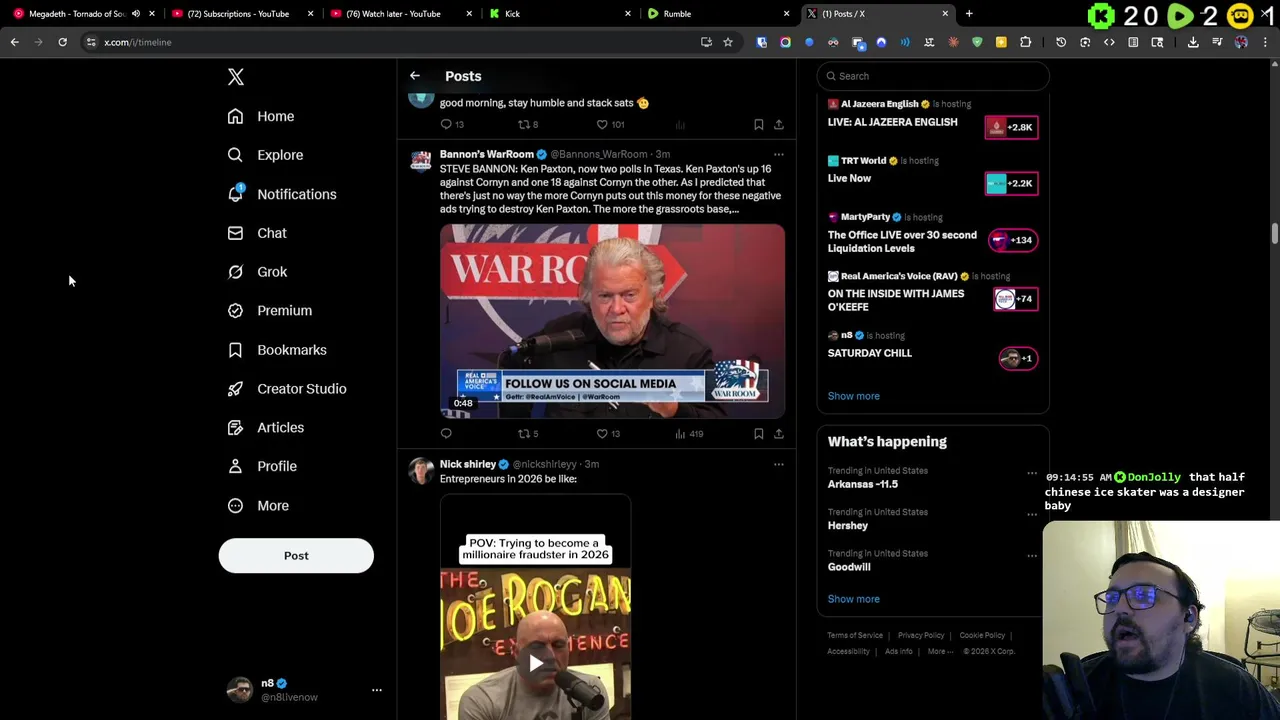This screenshot has height=720, width=1280.
Task: Open options for Arkansas -11.5 trend
Action: pos(1032,473)
